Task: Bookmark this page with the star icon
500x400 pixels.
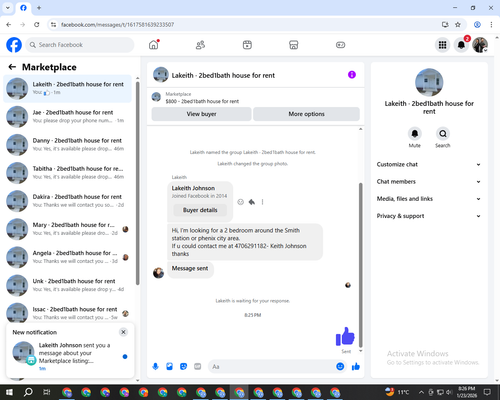Action: point(458,25)
